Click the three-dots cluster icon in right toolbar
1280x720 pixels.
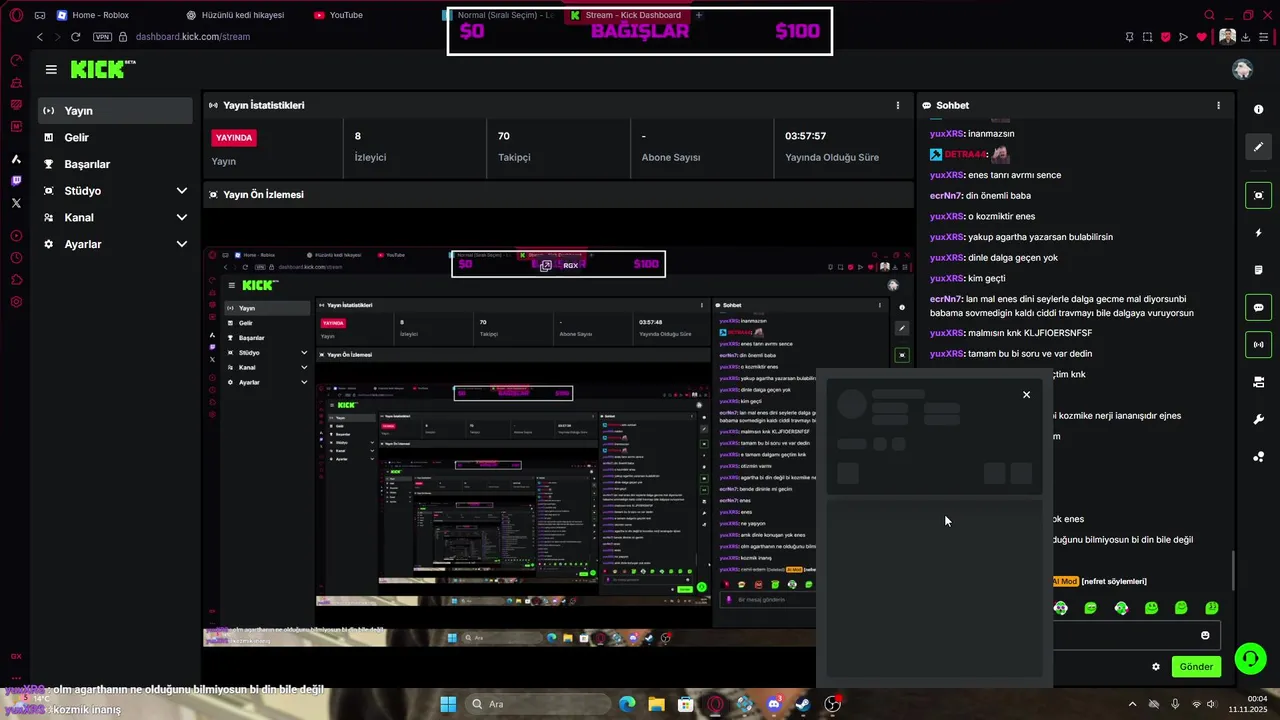(x=1258, y=457)
